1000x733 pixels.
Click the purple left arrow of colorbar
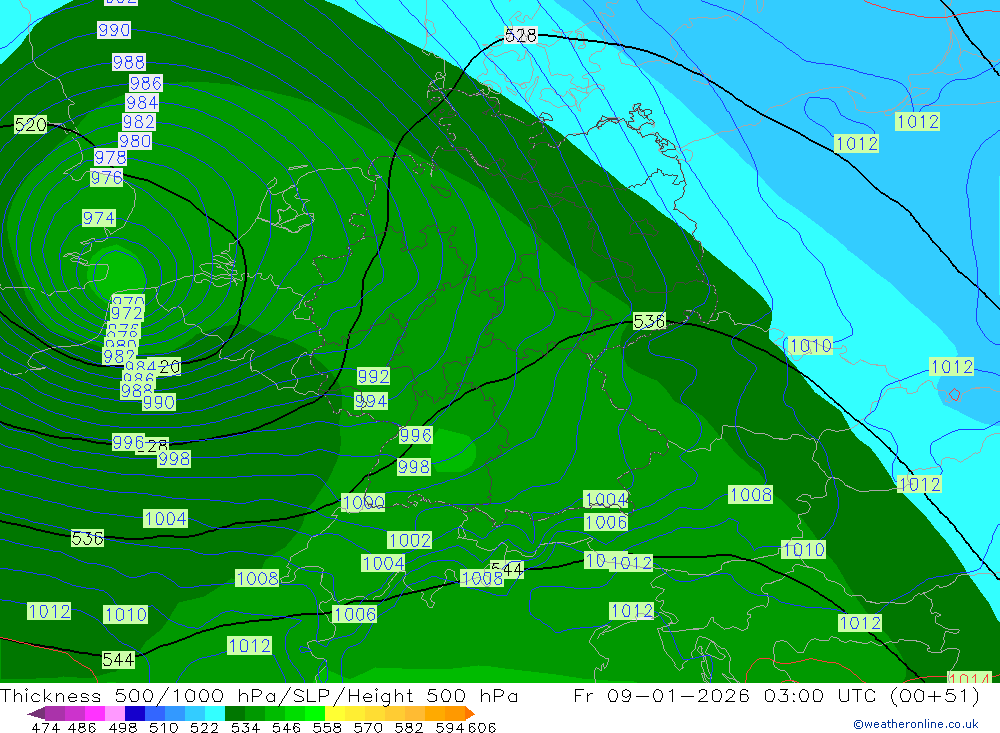coord(36,713)
